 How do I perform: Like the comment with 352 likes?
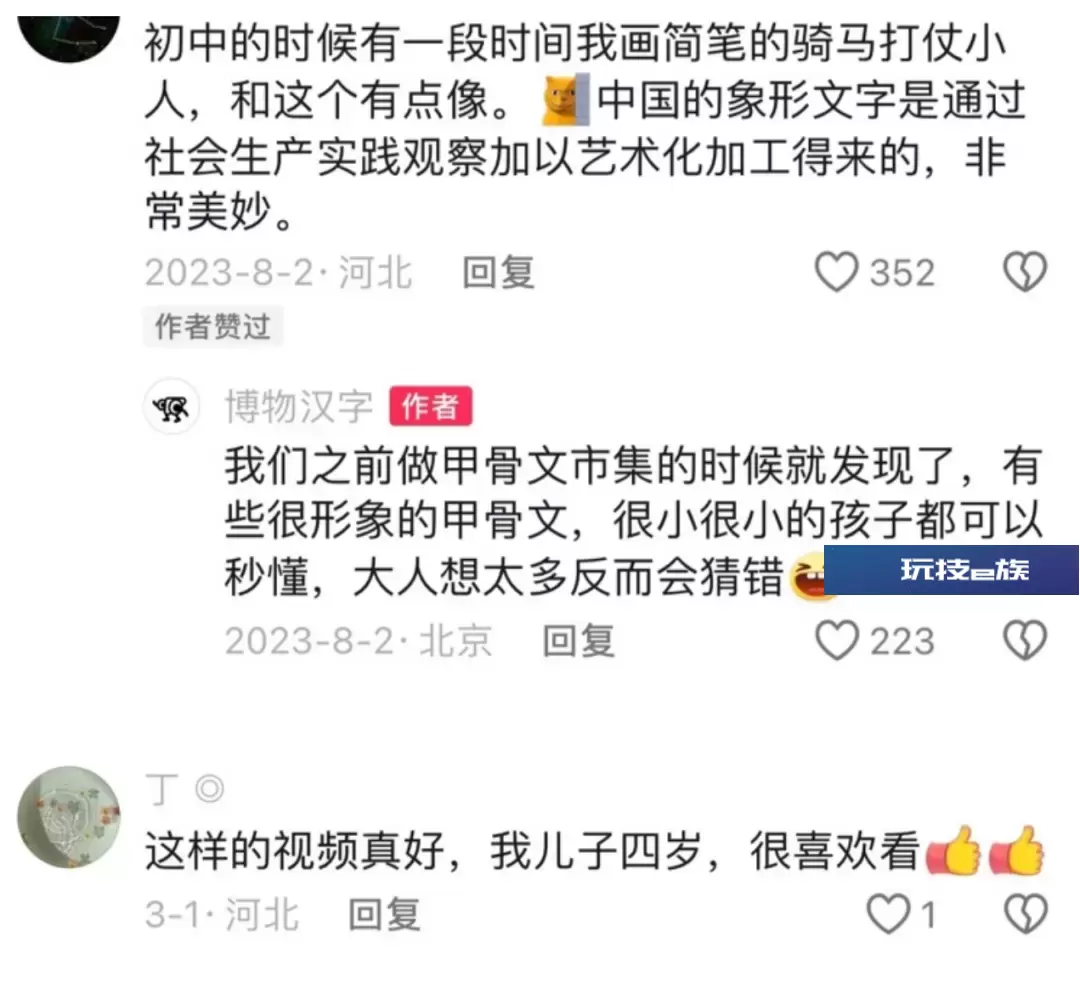point(836,271)
